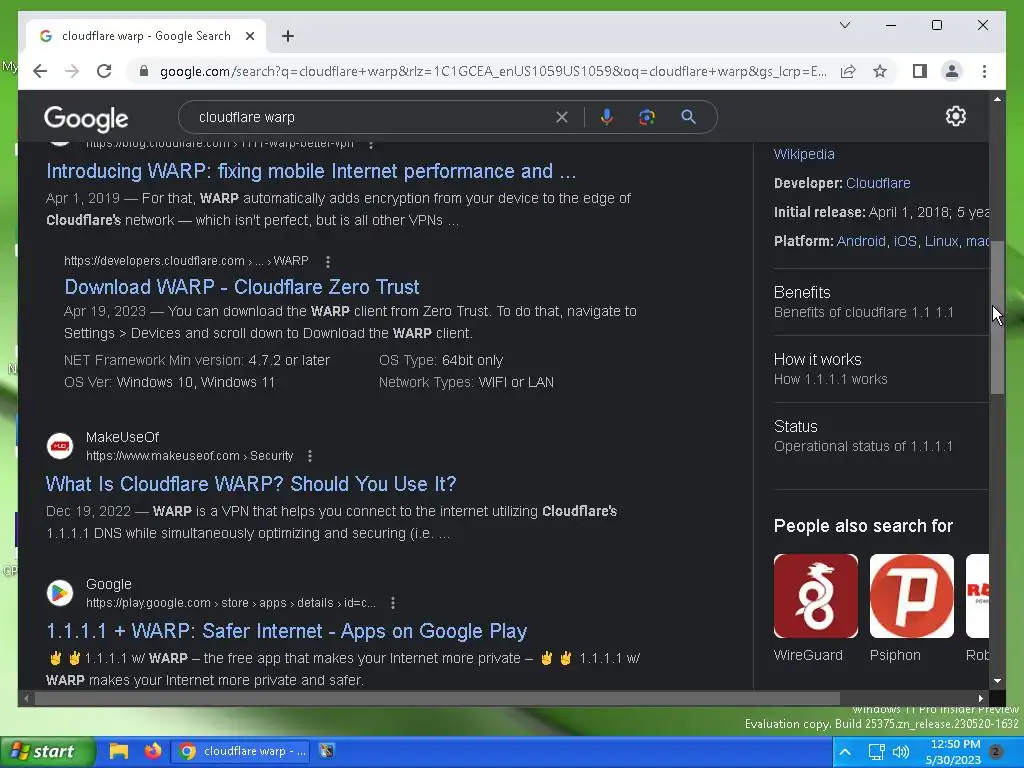Open the 12:50 PM clock calendar
The image size is (1024, 768).
click(954, 752)
